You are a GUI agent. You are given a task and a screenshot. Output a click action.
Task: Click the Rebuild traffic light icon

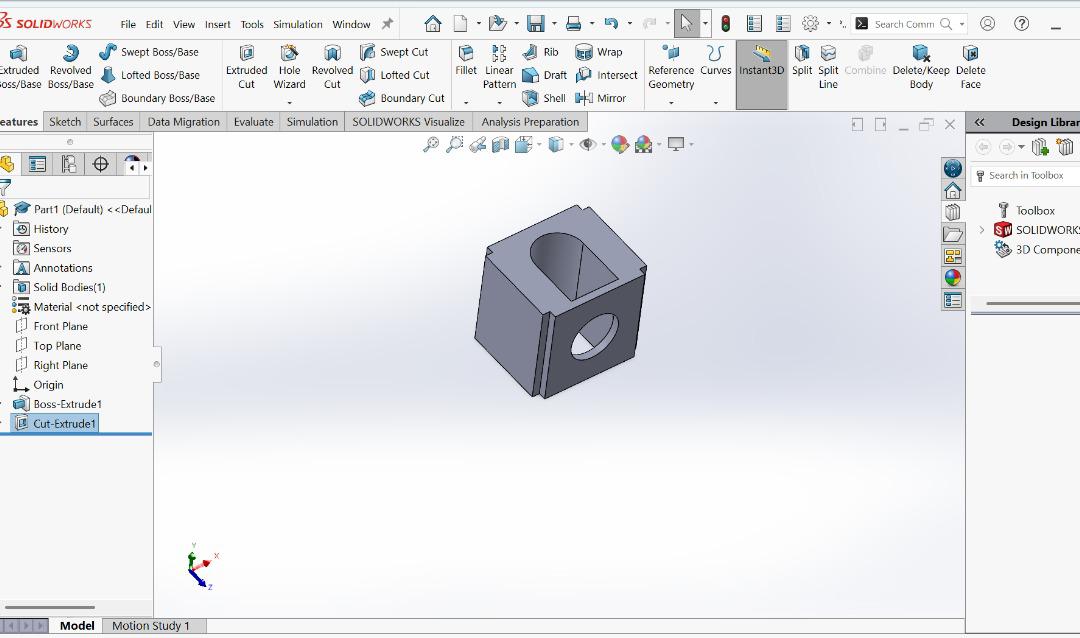[725, 24]
